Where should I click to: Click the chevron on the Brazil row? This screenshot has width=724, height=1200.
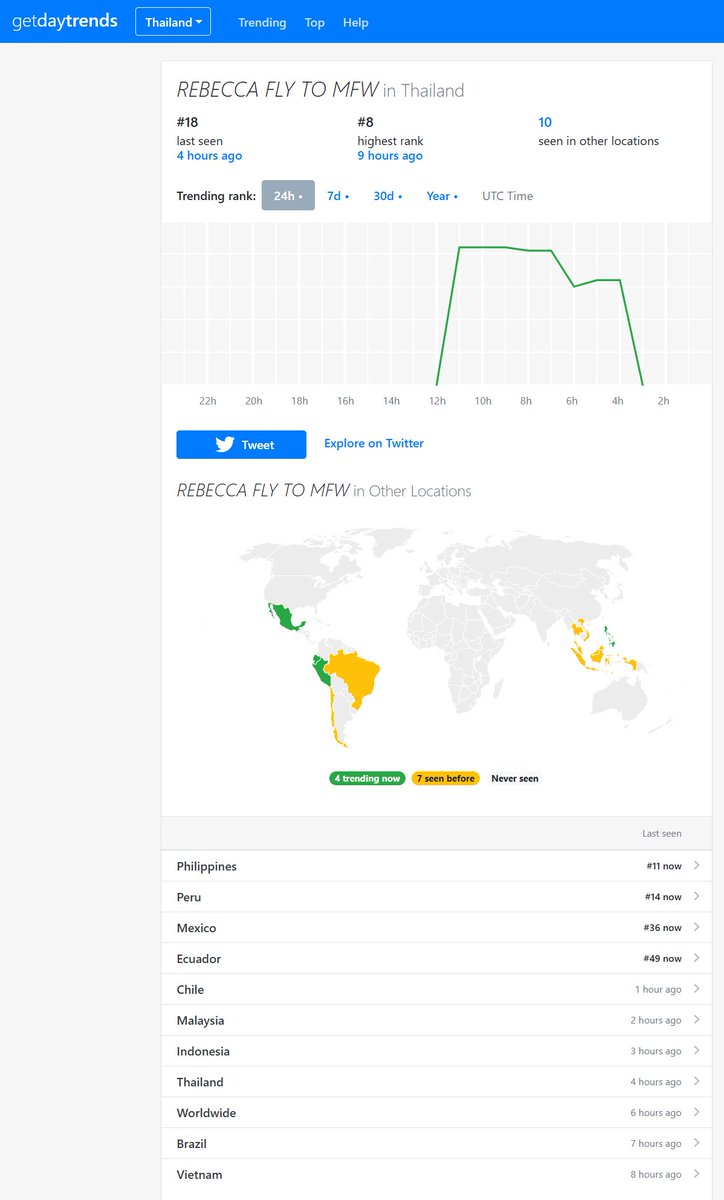pyautogui.click(x=696, y=1144)
